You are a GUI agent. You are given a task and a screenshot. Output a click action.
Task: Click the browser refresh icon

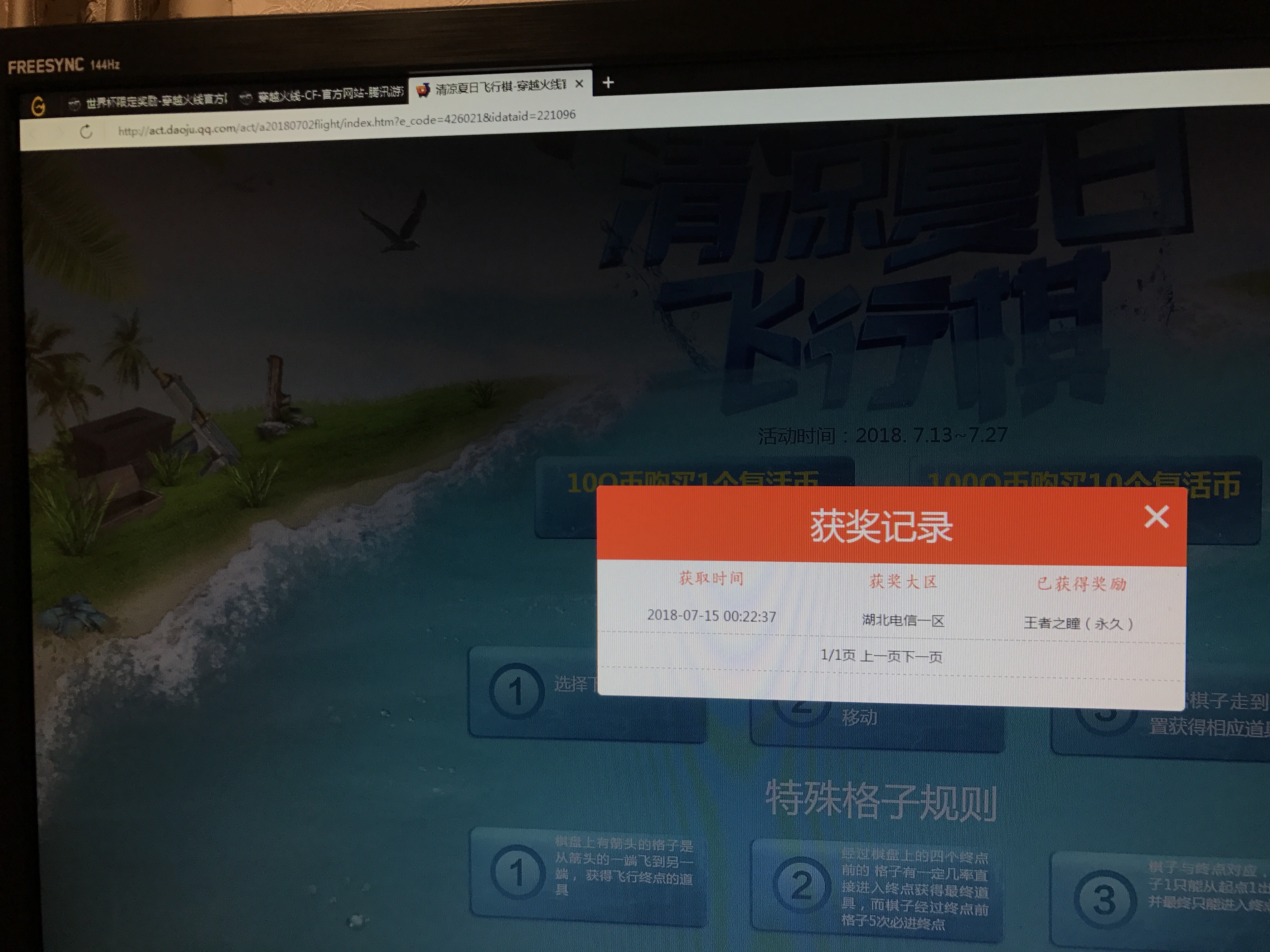point(86,131)
